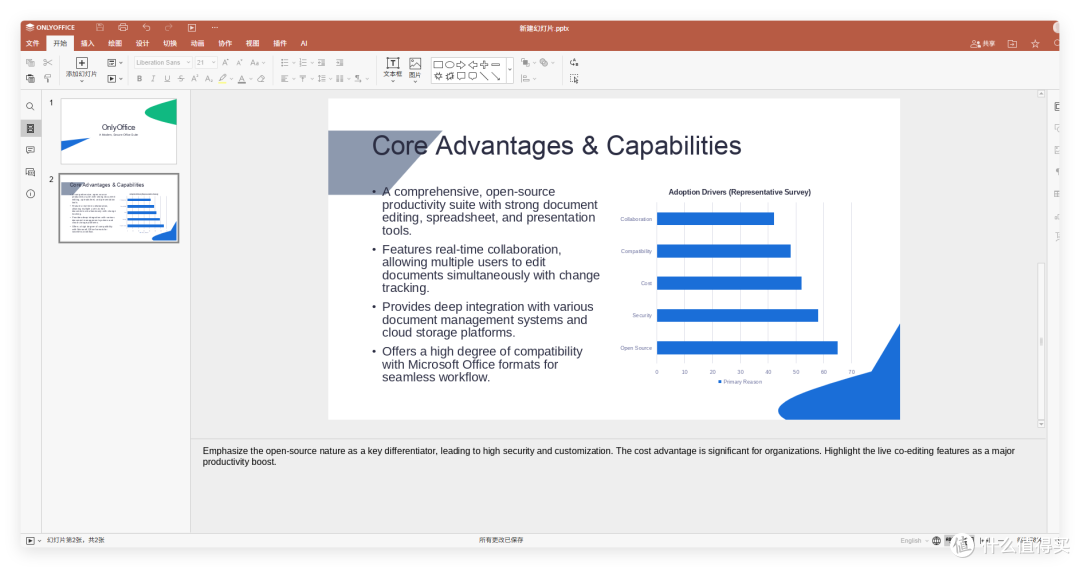The width and height of the screenshot is (1080, 568).
Task: Open the three-dot quick access menu
Action: 214,28
